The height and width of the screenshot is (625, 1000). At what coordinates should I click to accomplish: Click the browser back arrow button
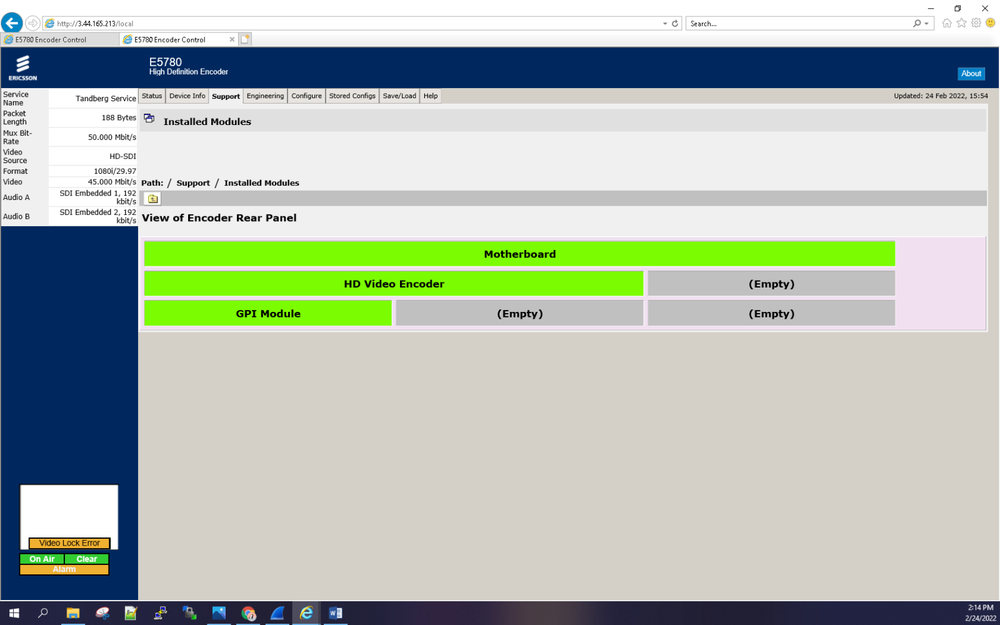[x=13, y=23]
